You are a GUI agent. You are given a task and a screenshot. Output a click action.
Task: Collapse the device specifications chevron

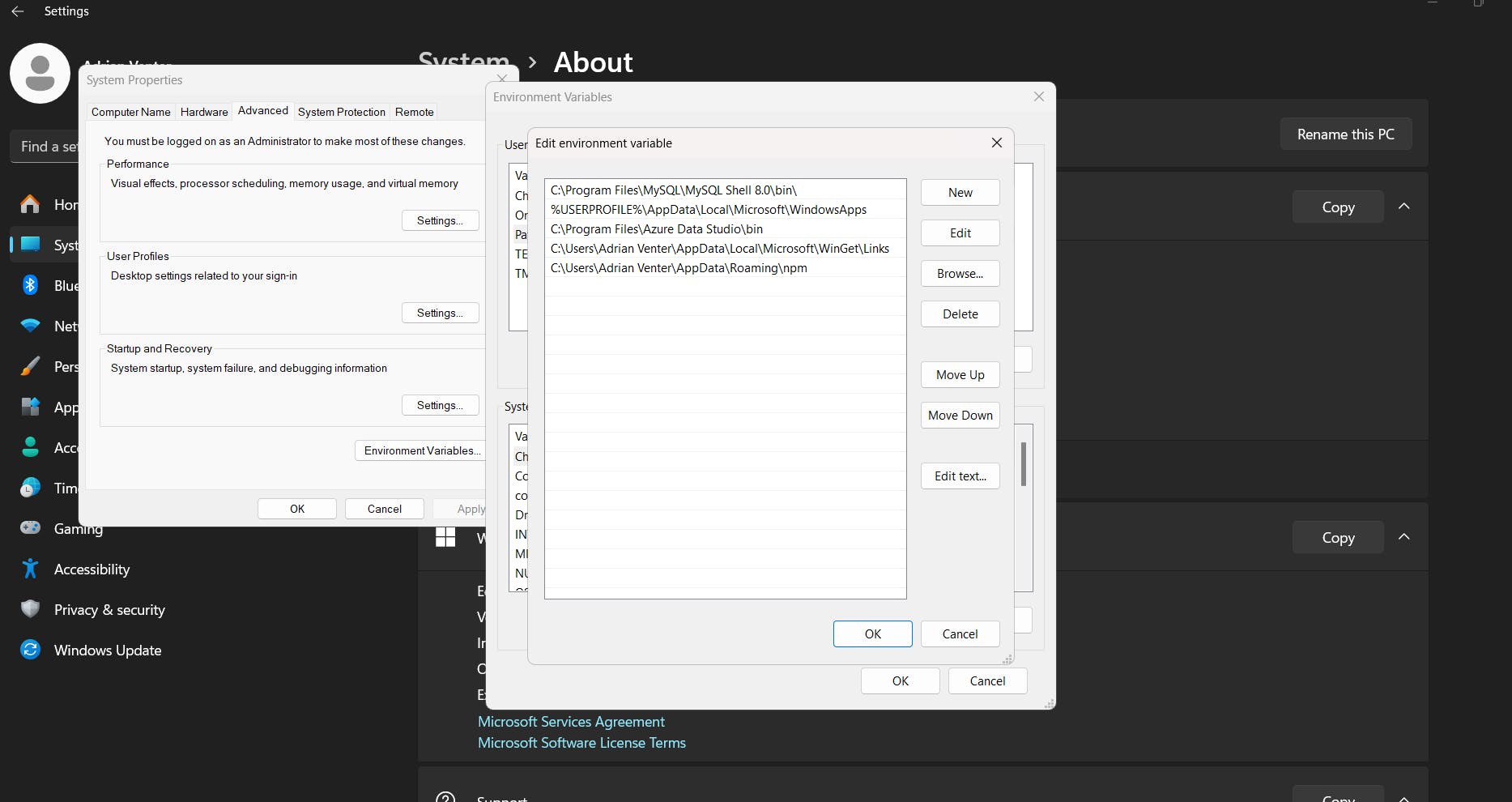[x=1404, y=207]
